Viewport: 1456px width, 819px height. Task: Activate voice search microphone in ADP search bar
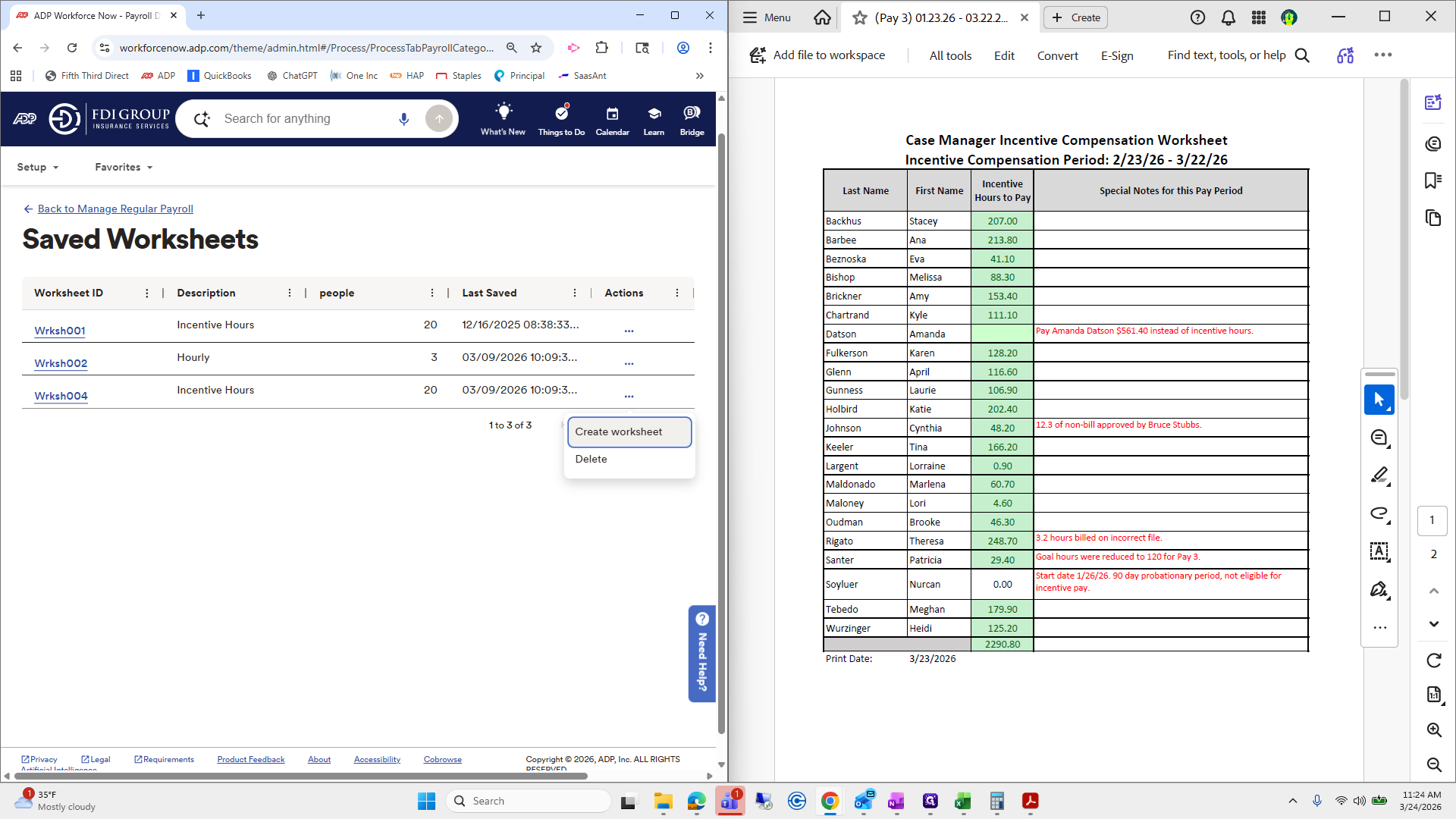click(x=403, y=118)
